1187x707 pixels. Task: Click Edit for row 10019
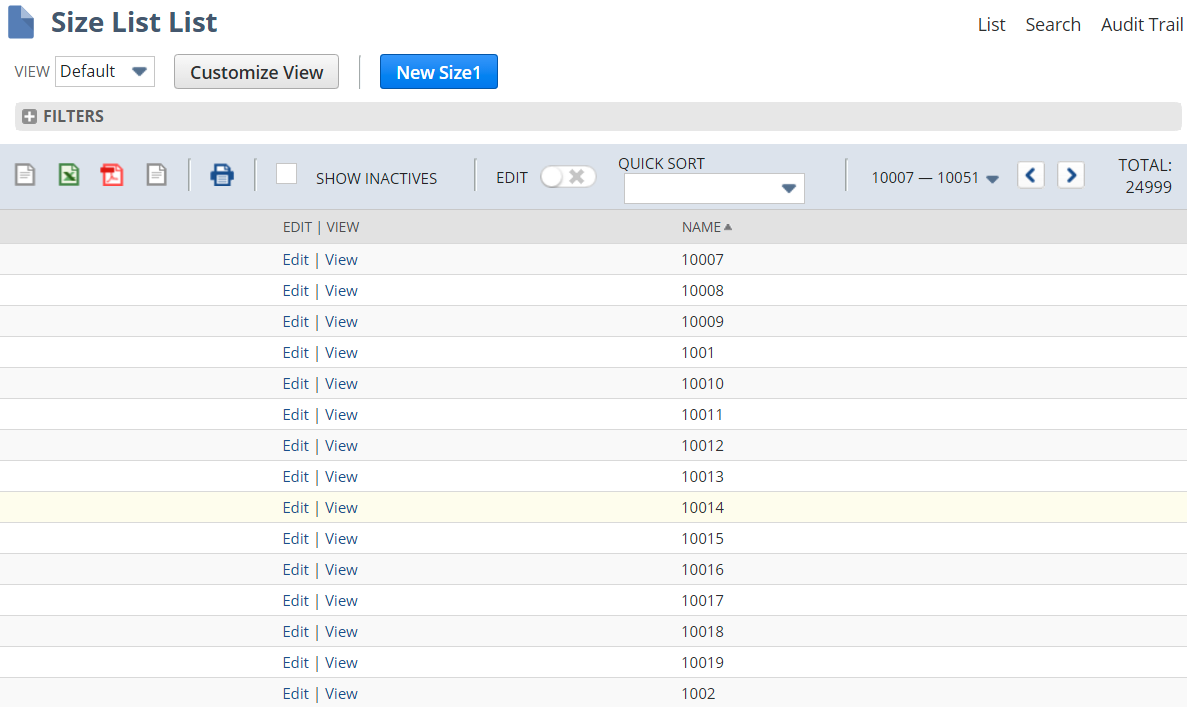point(295,663)
